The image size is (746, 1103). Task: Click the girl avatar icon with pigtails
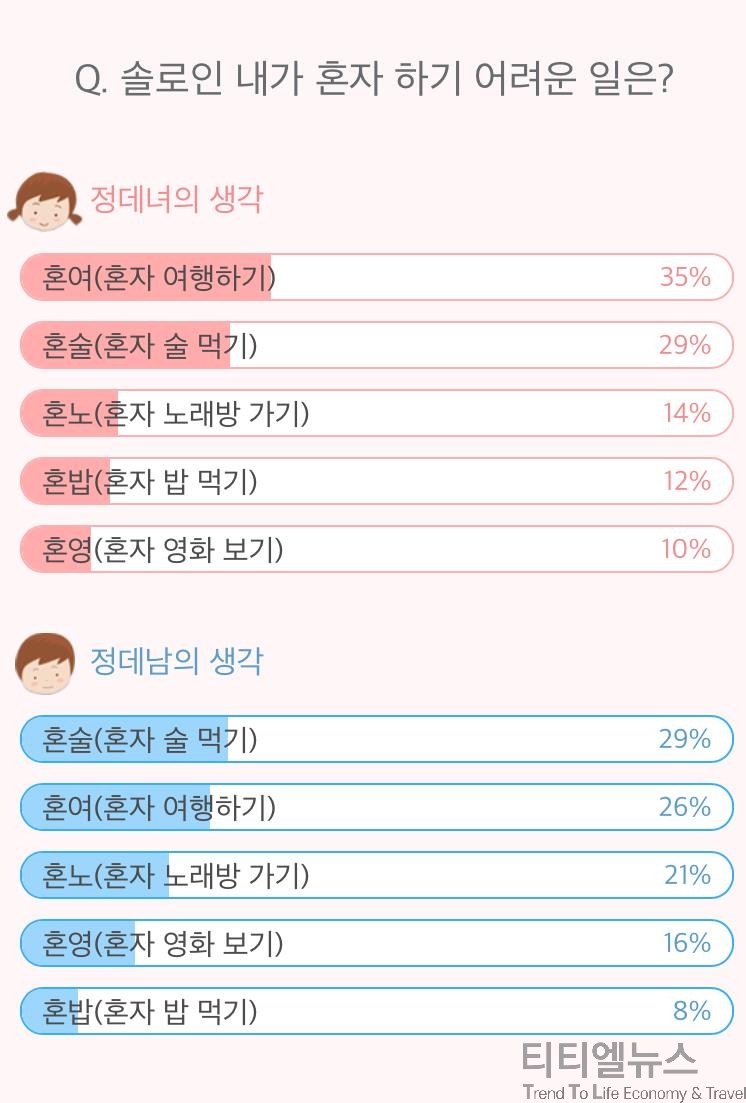pyautogui.click(x=45, y=202)
